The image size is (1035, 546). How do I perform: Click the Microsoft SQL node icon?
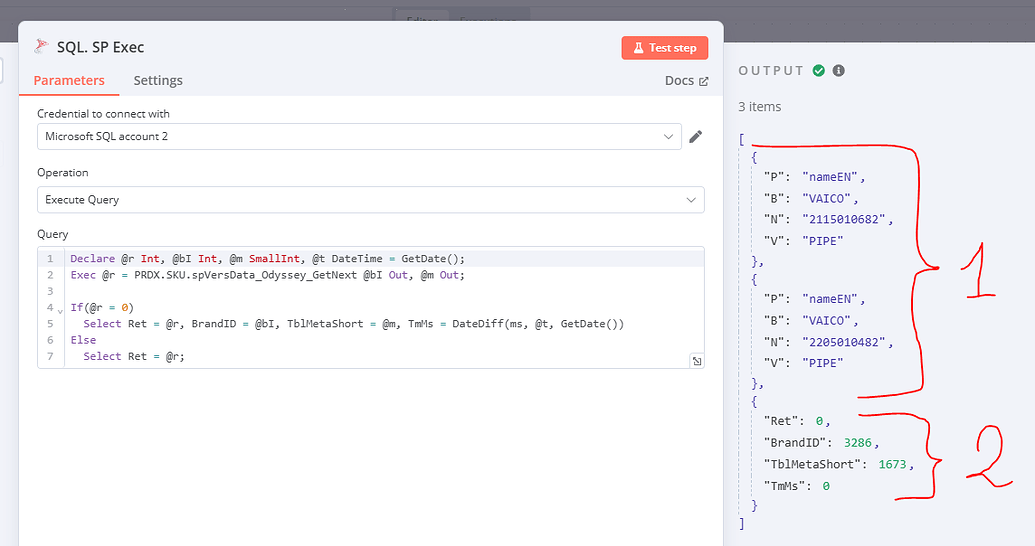[x=41, y=47]
